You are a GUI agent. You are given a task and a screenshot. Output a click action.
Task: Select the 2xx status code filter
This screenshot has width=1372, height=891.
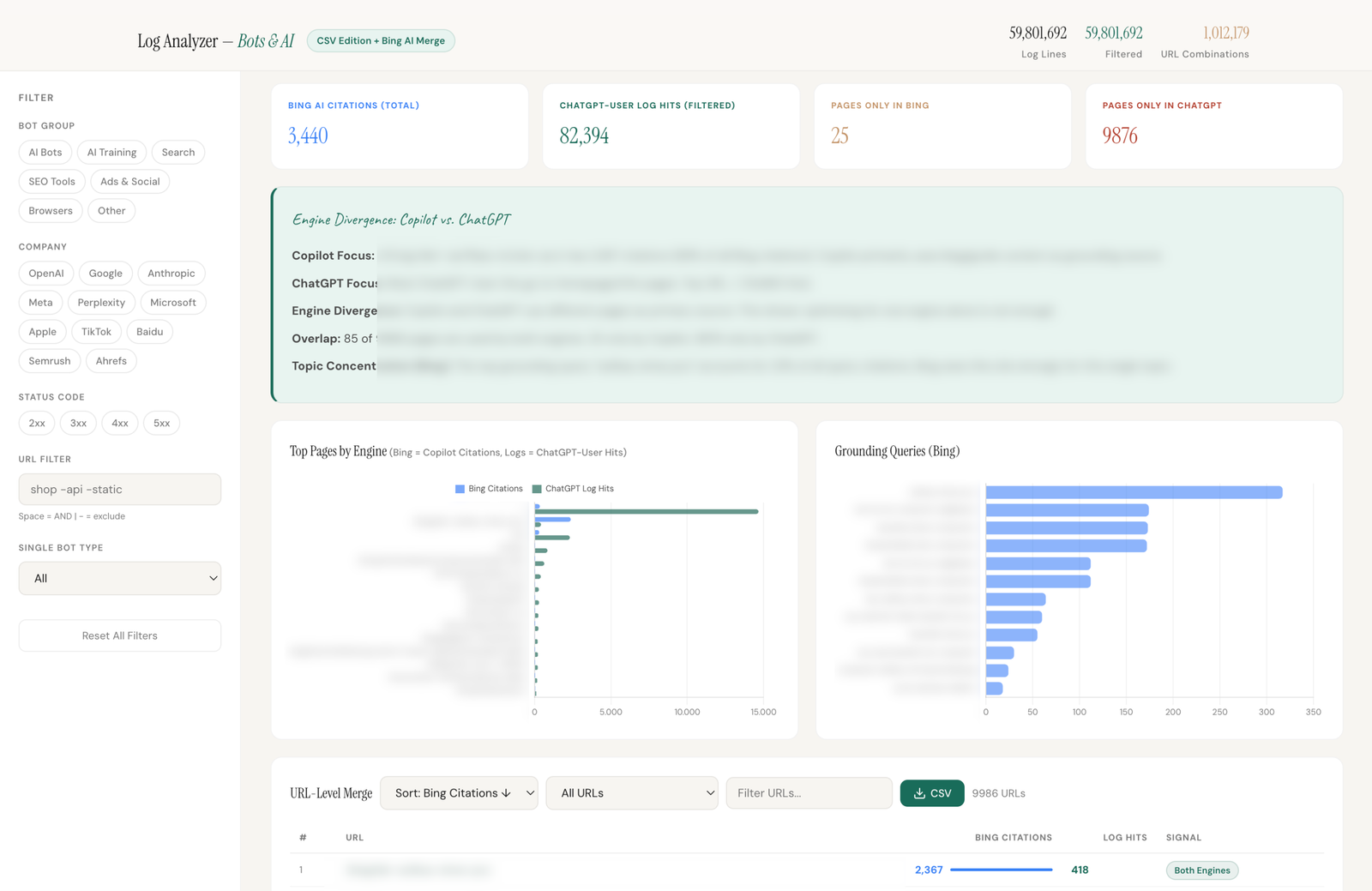[36, 423]
